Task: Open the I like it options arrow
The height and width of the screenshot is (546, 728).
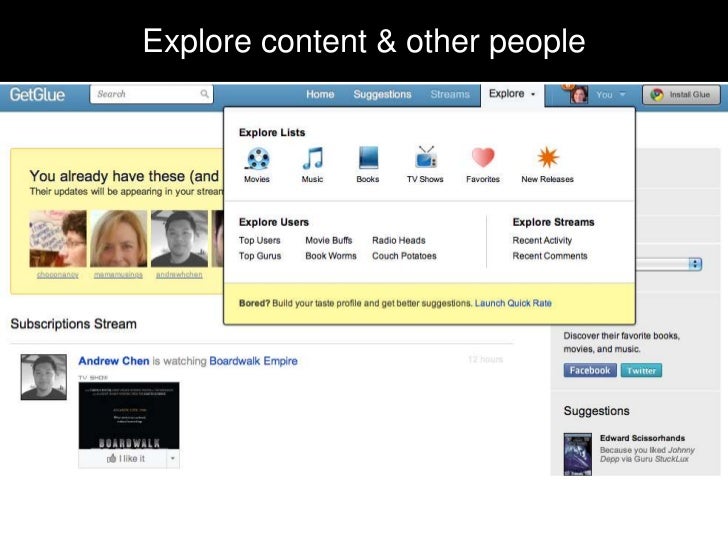Action: pos(173,459)
